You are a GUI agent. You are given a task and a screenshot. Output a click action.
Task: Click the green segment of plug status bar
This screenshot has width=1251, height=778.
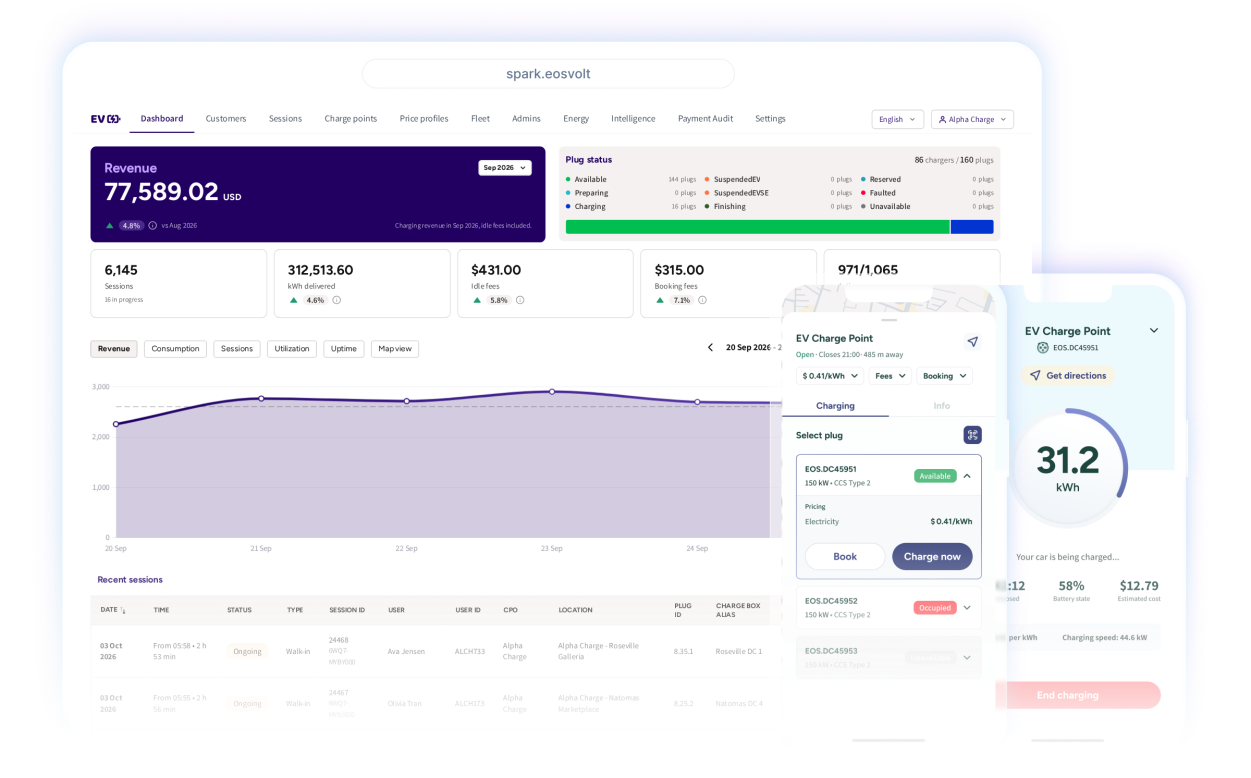pyautogui.click(x=757, y=227)
